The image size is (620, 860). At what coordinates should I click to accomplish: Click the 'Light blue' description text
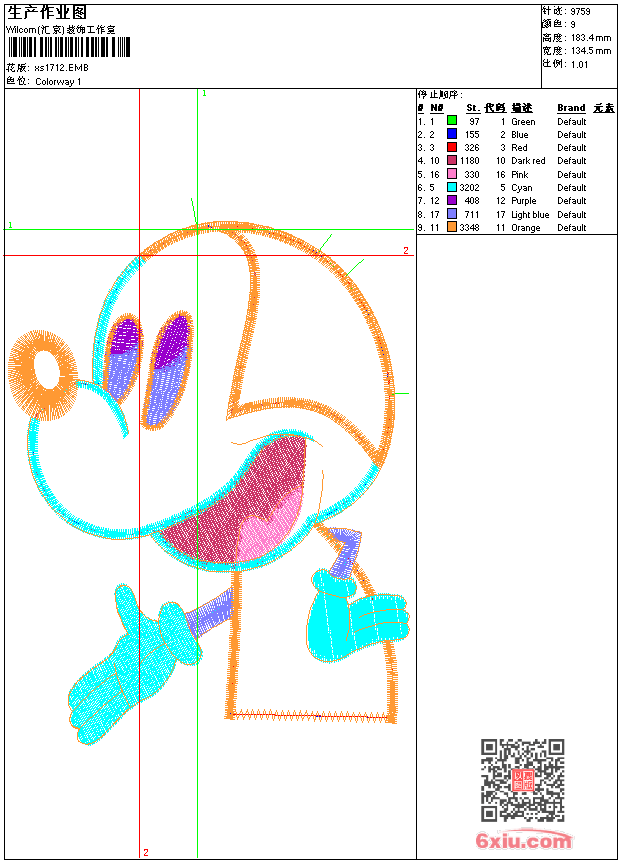coord(530,215)
